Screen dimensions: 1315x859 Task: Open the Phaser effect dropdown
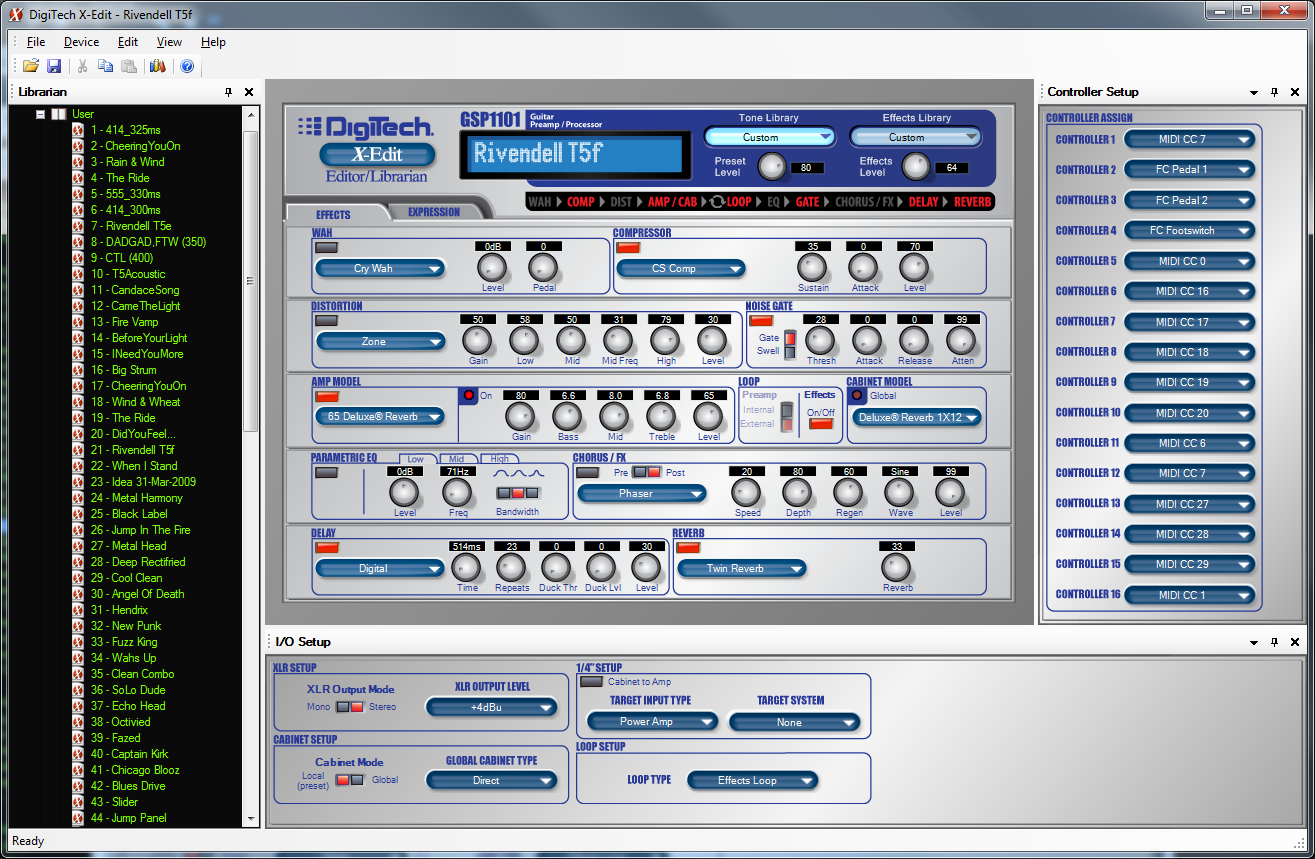pyautogui.click(x=642, y=493)
